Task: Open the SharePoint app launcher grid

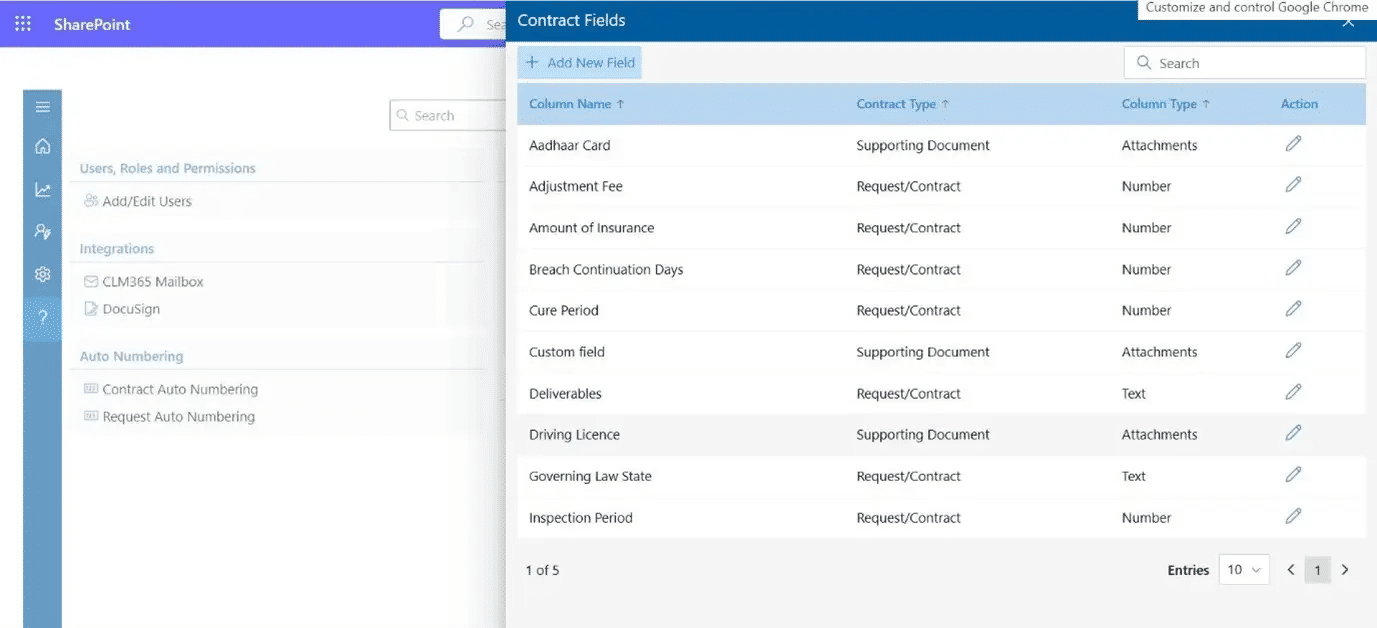Action: (x=23, y=23)
